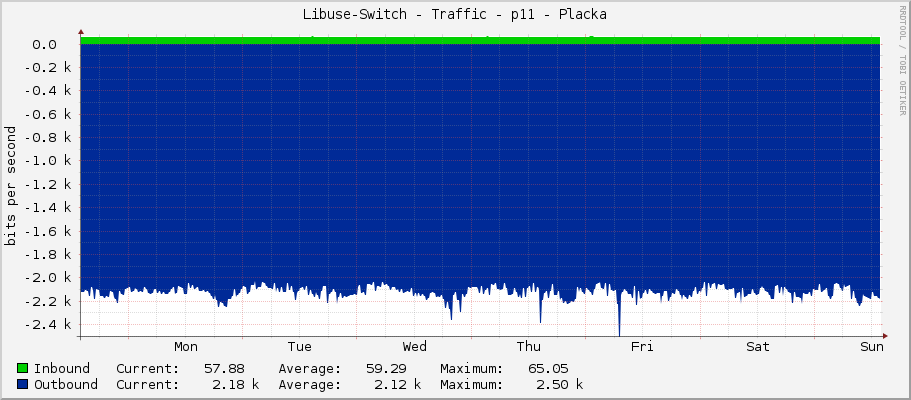Select the Inbound legend label
The height and width of the screenshot is (400, 911).
[x=62, y=369]
